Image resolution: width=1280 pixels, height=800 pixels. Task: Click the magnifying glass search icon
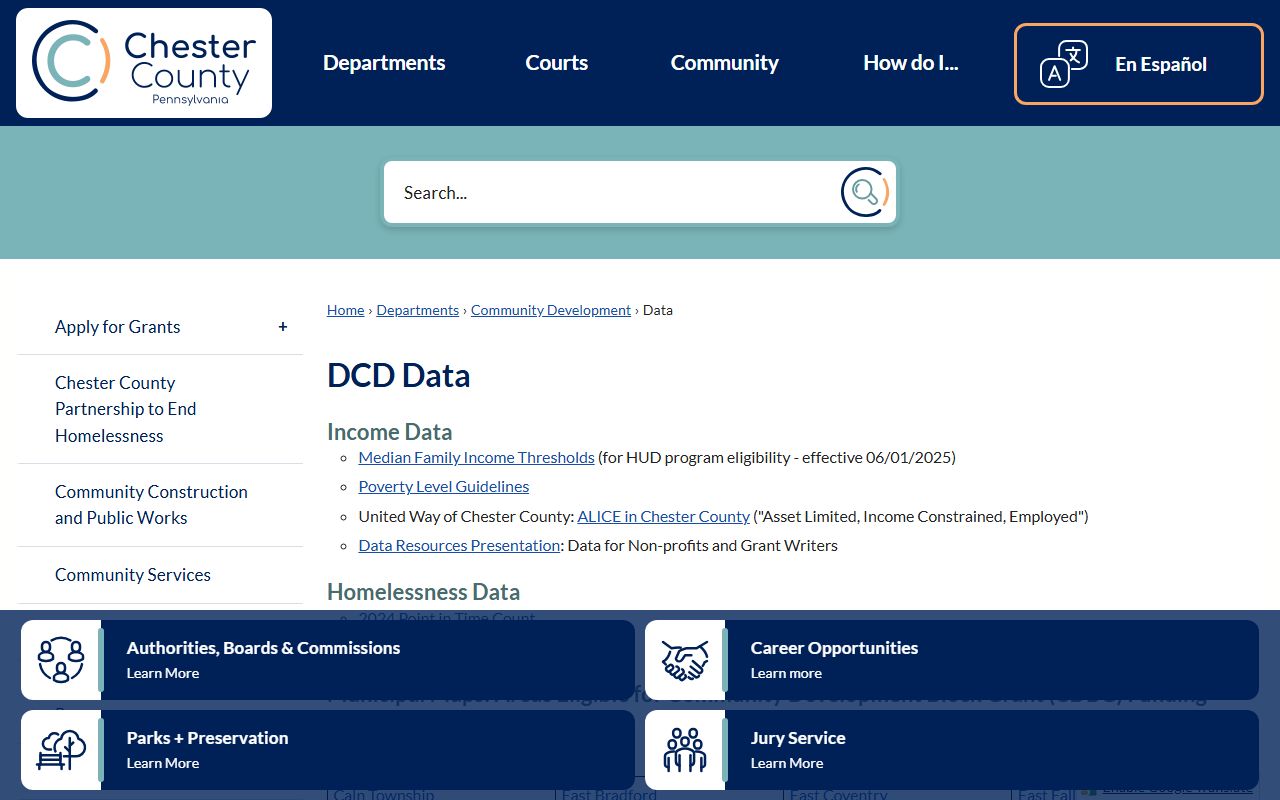point(864,192)
